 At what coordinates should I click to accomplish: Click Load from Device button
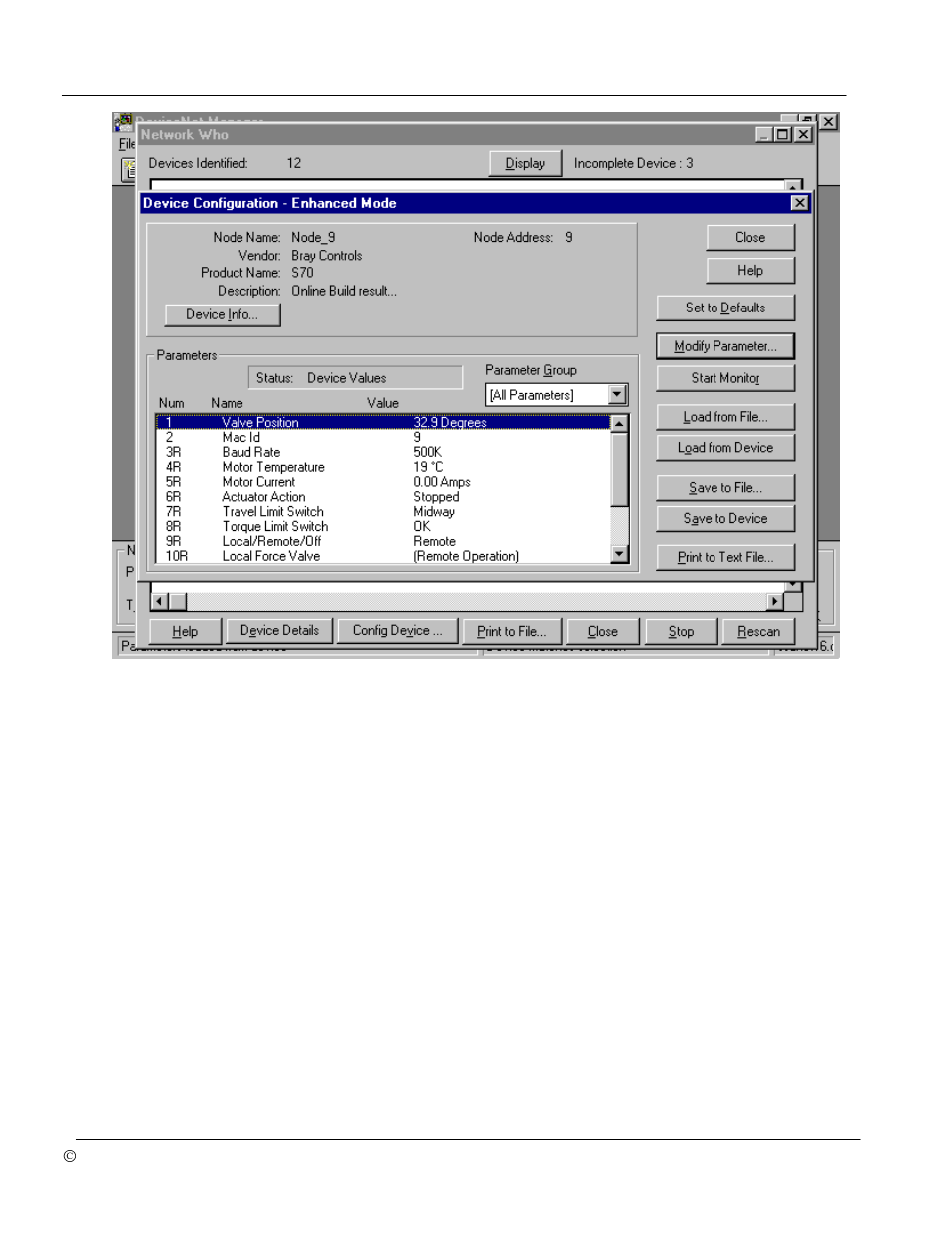pyautogui.click(x=724, y=448)
